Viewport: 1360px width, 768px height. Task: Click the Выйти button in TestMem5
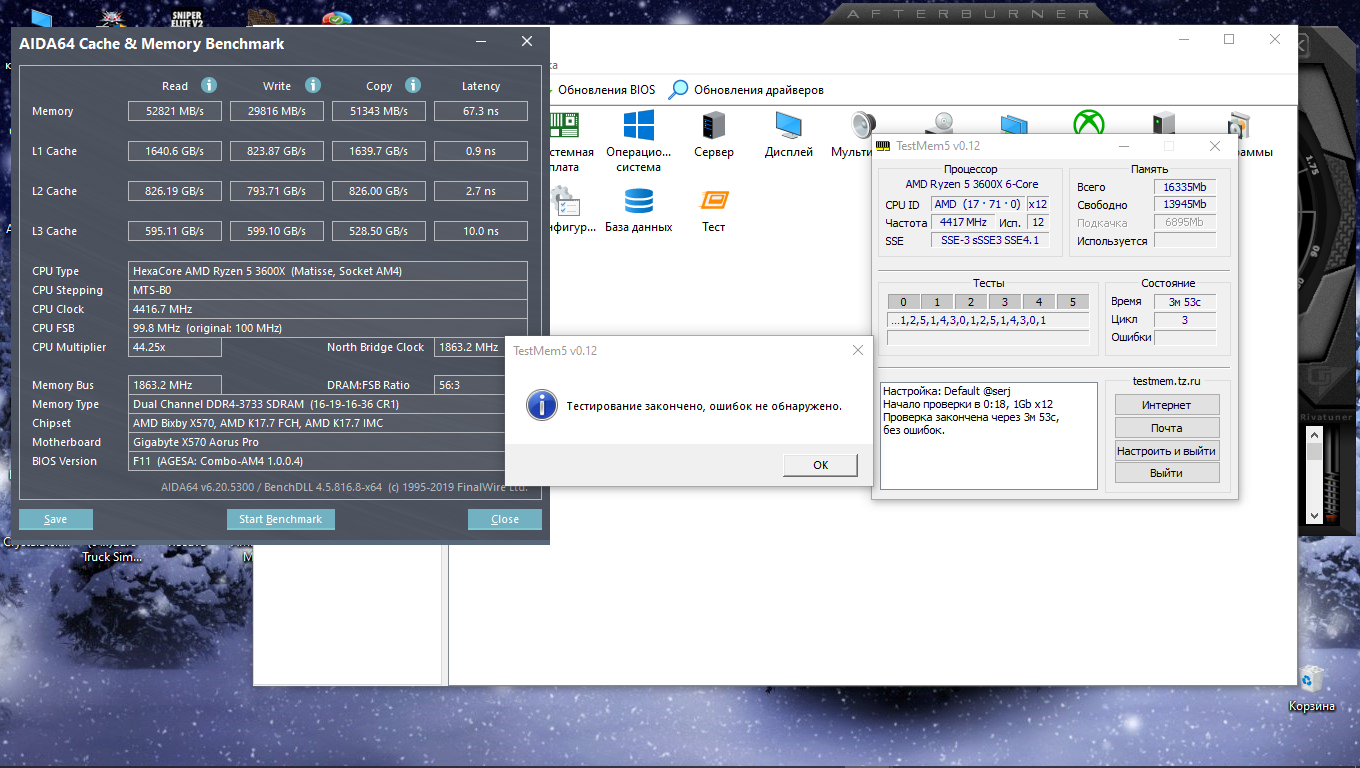(1167, 473)
